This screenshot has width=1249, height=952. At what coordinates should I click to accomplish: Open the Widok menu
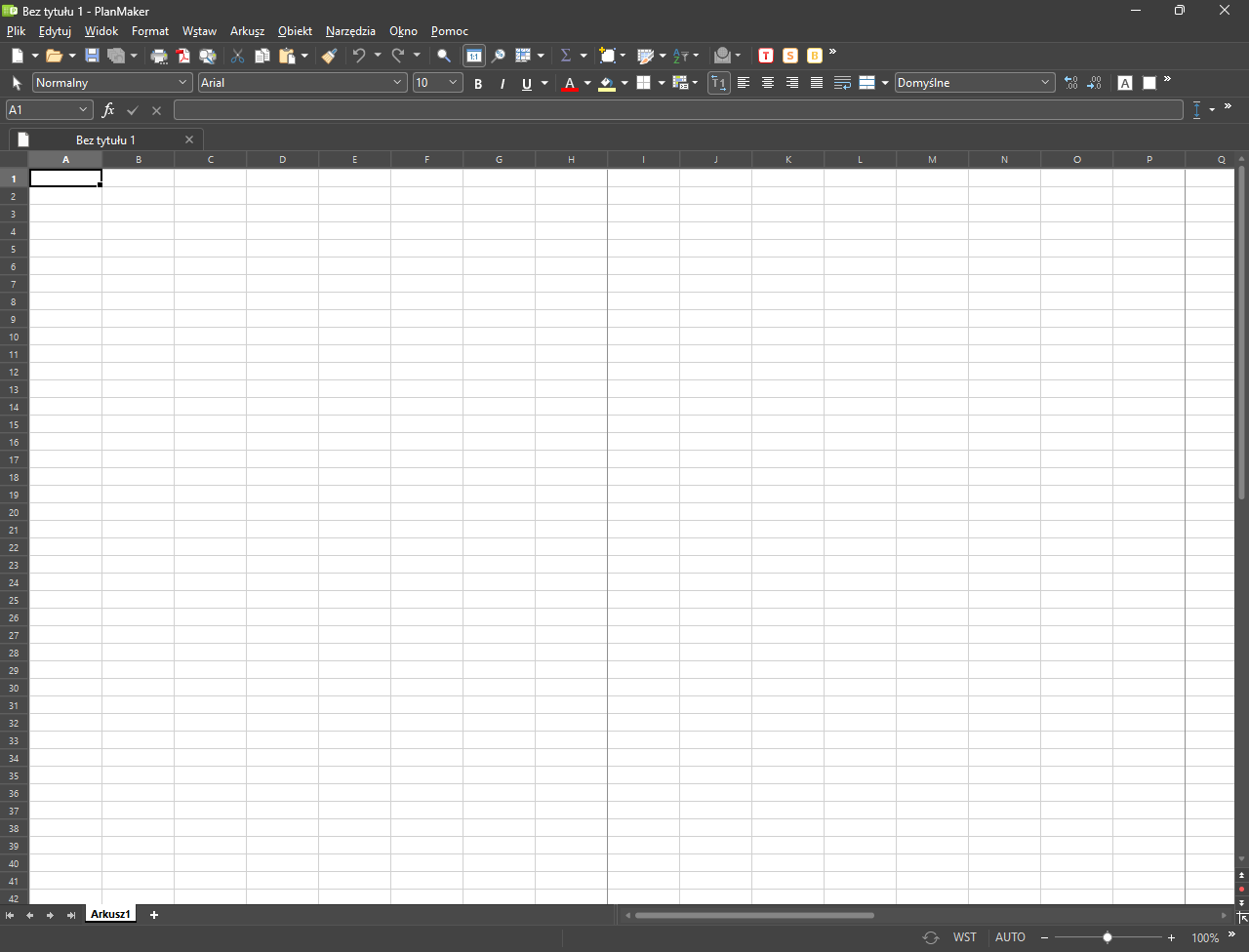[101, 31]
